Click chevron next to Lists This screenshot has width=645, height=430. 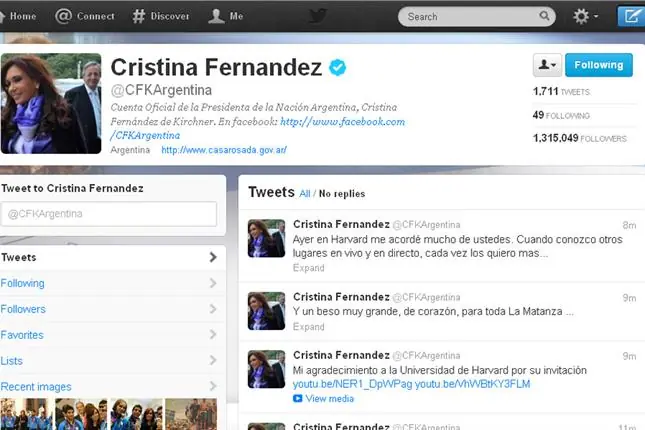[x=213, y=360]
